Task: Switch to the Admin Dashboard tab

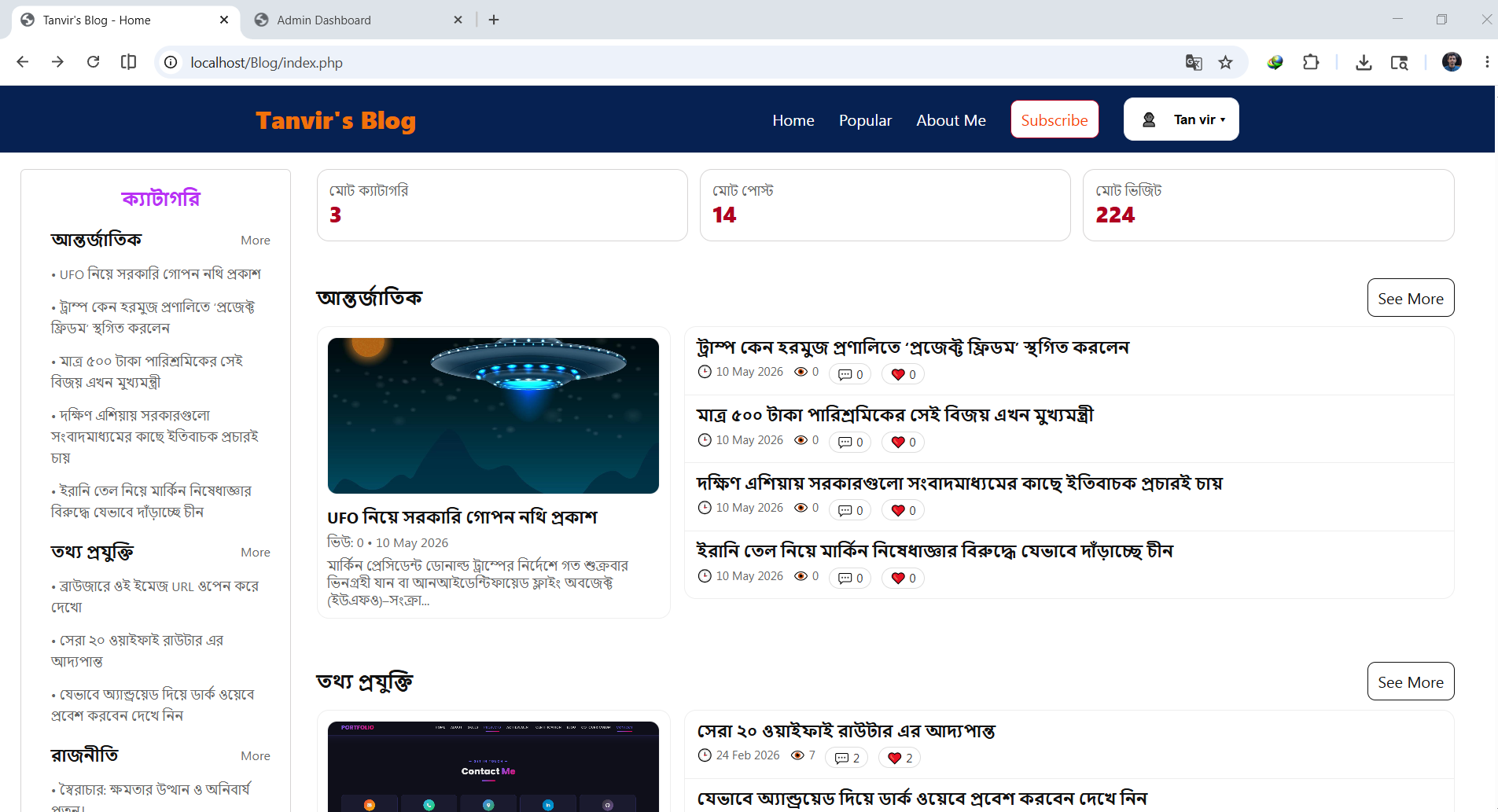Action: [358, 20]
